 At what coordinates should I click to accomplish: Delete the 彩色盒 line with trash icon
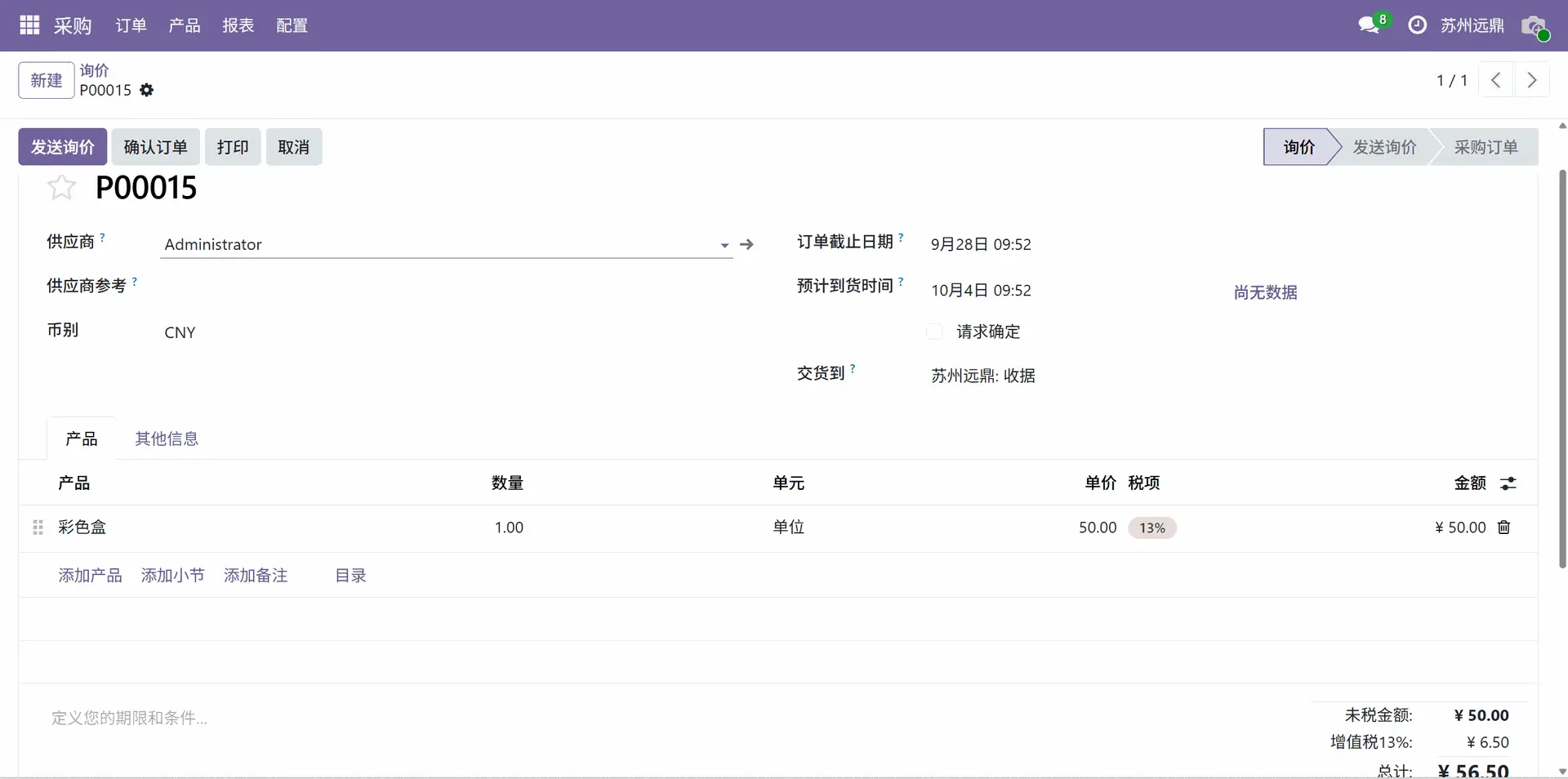(x=1503, y=527)
